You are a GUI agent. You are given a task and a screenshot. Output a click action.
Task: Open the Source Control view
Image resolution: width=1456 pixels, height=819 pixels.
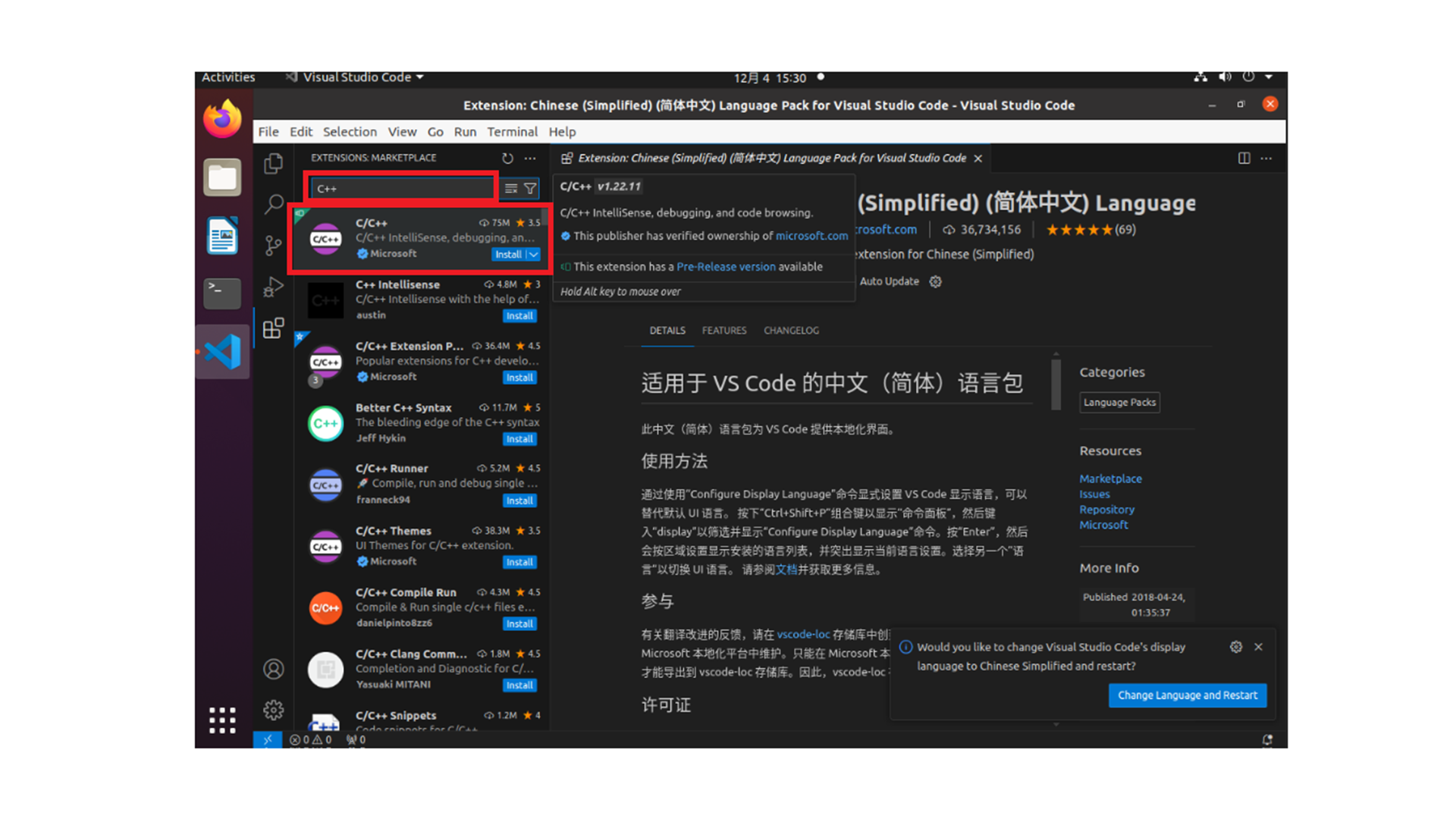tap(273, 245)
